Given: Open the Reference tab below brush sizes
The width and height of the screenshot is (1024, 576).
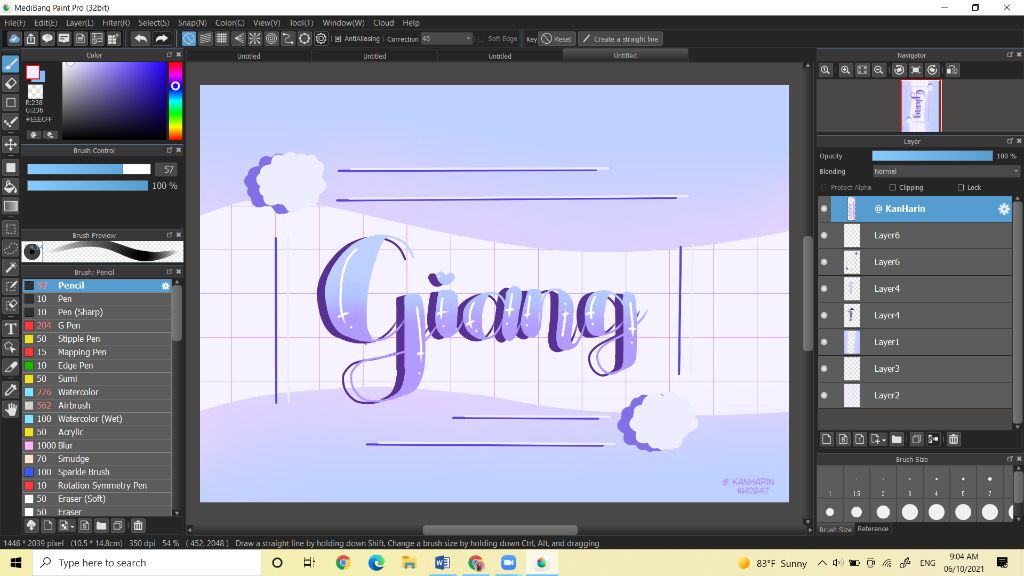Looking at the screenshot, I should tap(872, 529).
